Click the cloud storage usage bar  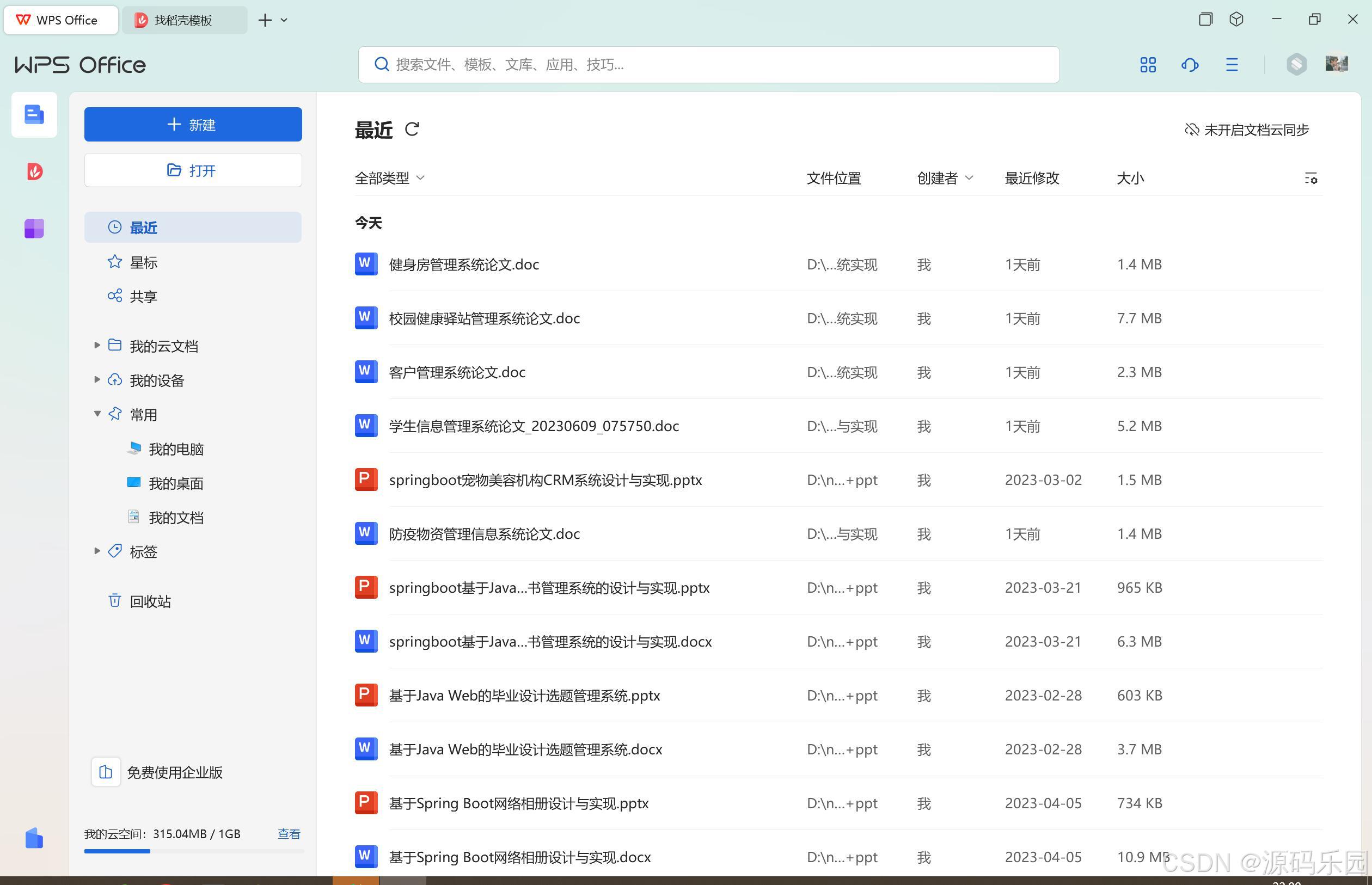tap(193, 851)
